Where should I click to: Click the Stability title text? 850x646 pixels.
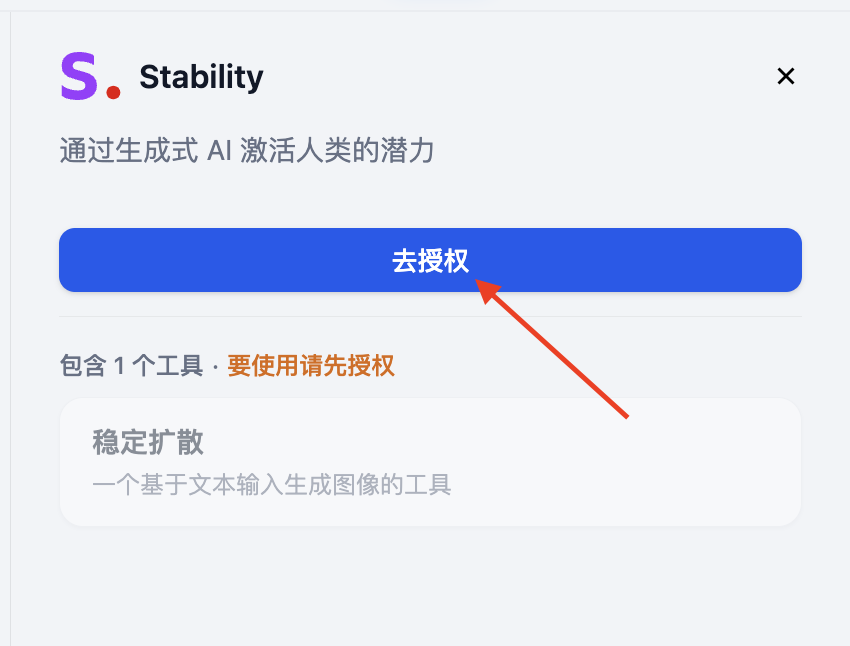201,77
